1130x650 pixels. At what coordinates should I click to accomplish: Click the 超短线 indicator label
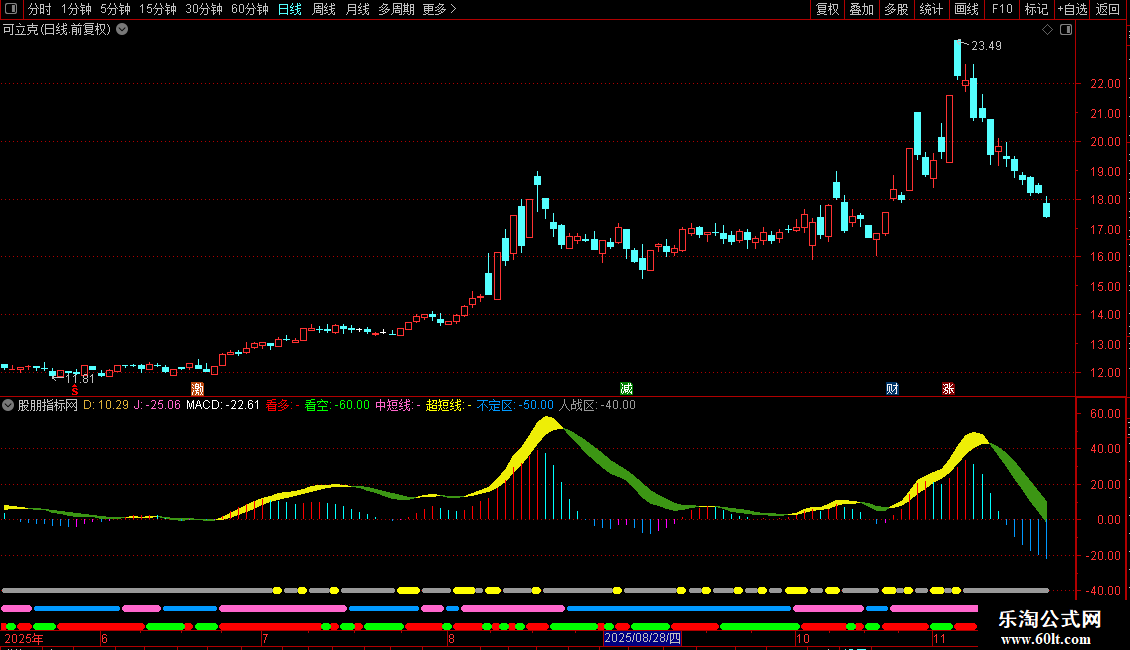coord(448,406)
